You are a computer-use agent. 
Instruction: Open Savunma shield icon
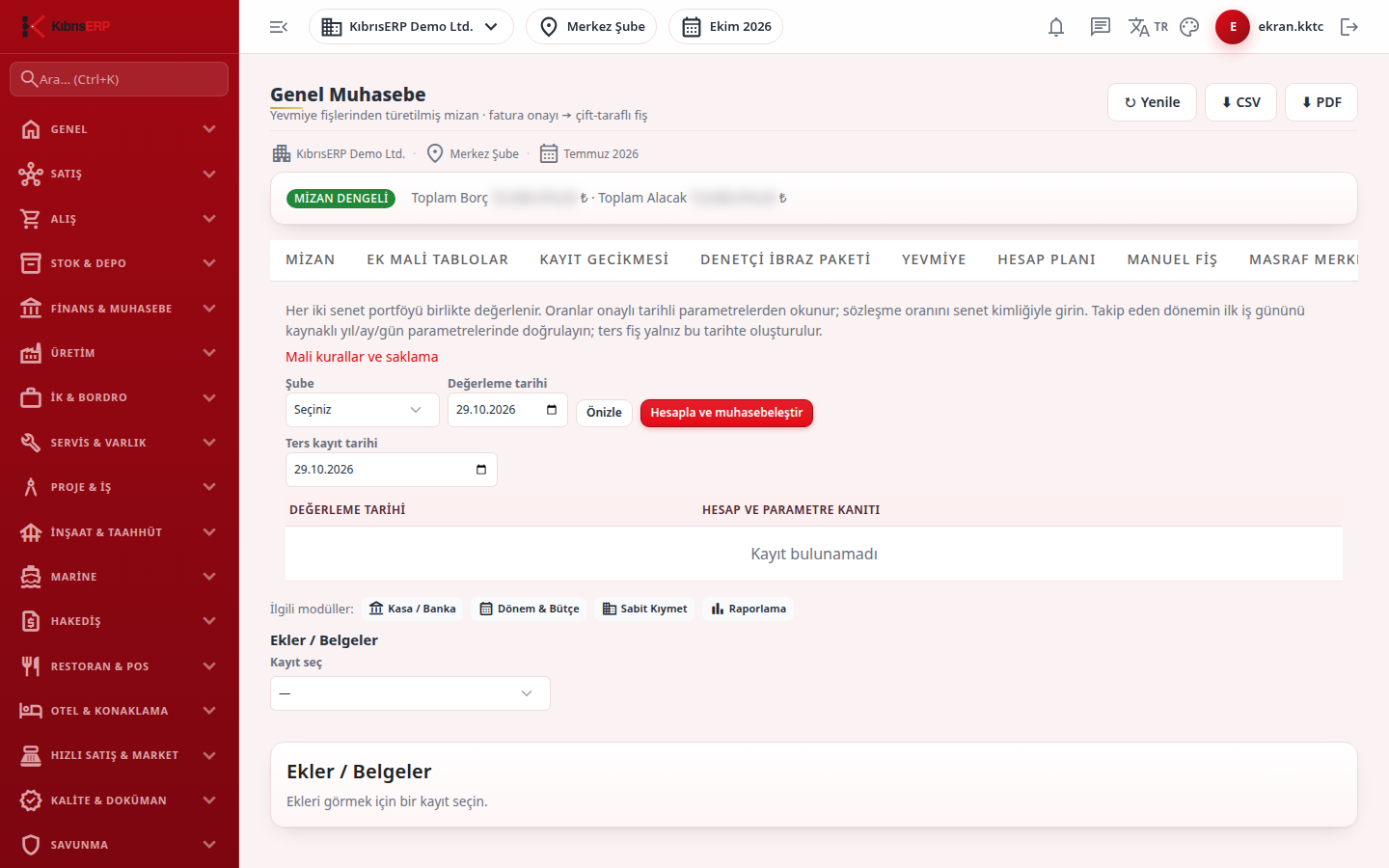tap(31, 845)
